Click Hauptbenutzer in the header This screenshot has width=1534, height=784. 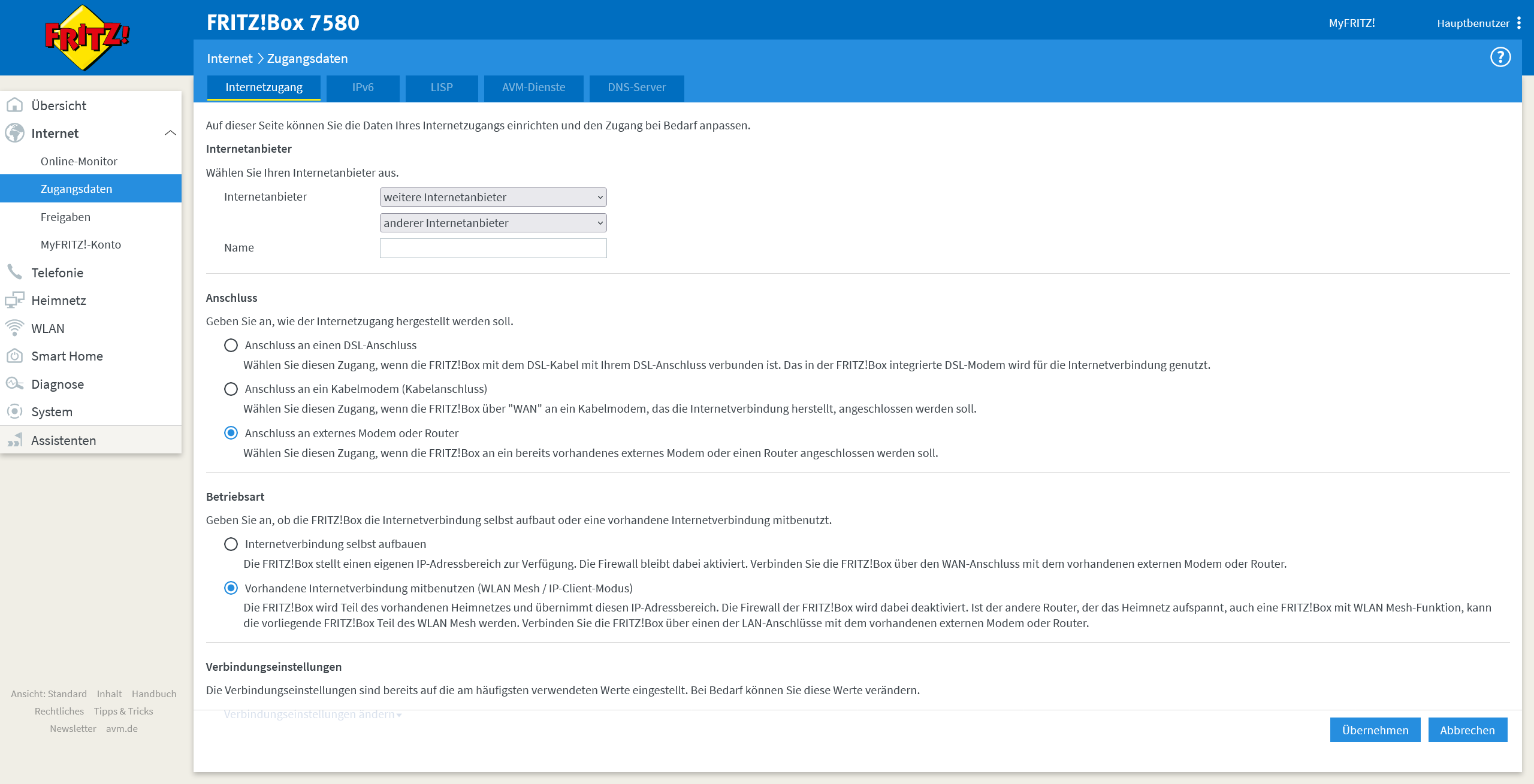coord(1473,23)
